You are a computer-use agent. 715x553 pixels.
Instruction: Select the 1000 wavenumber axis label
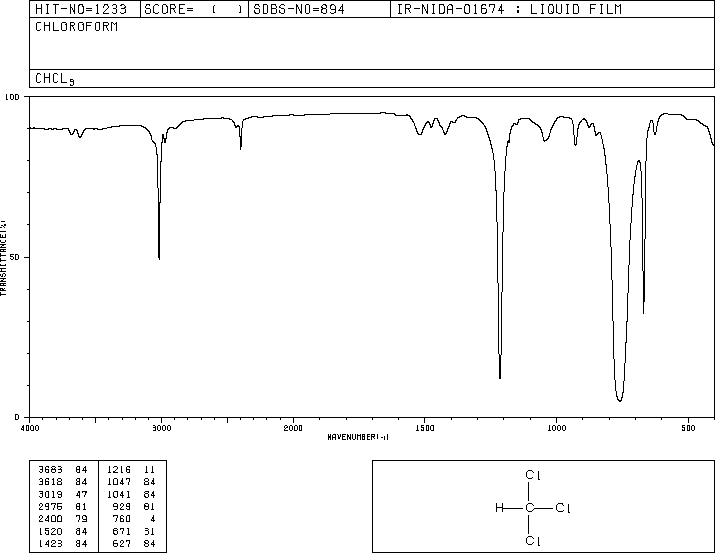click(557, 428)
